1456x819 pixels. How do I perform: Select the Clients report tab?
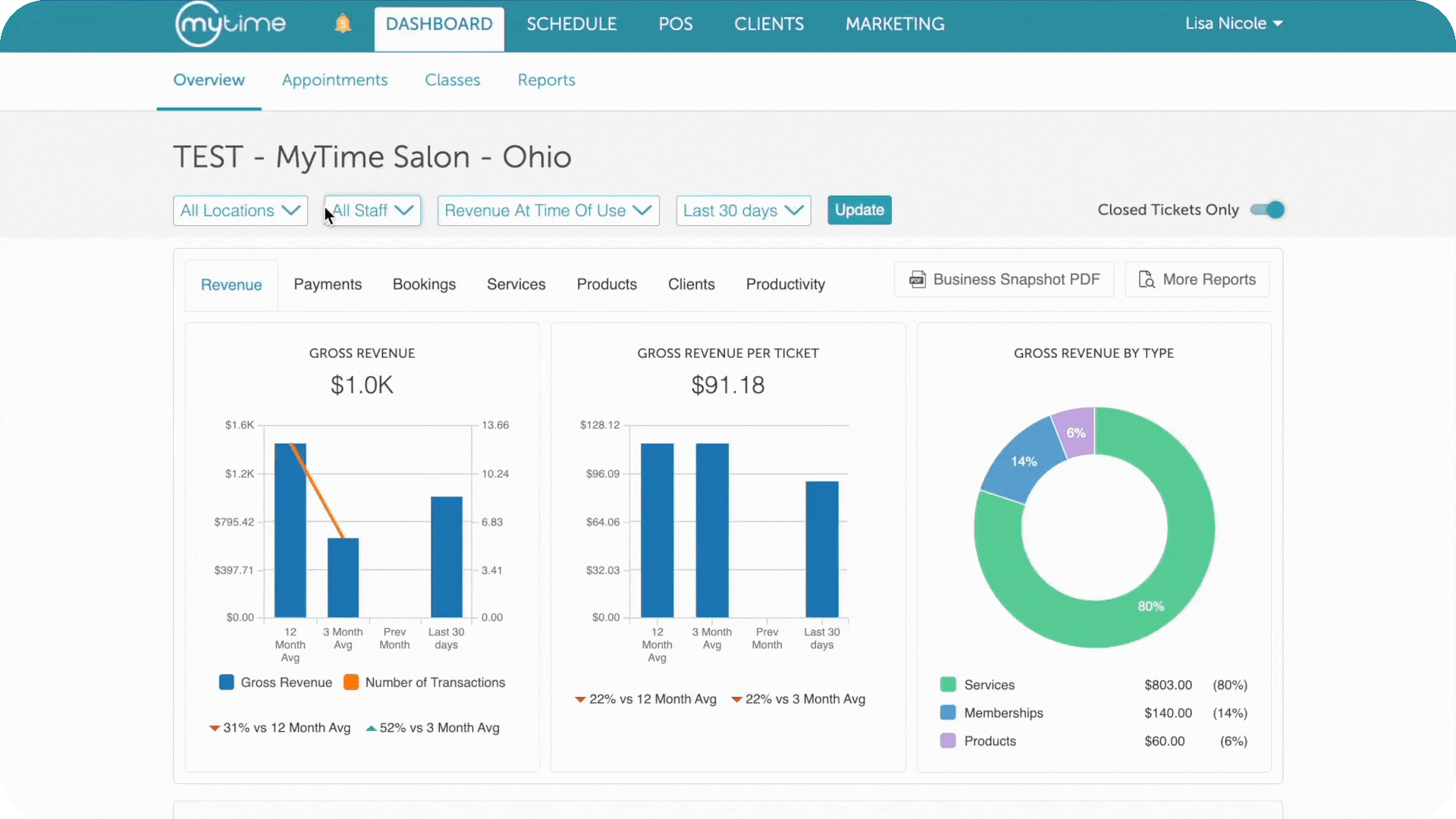click(692, 284)
